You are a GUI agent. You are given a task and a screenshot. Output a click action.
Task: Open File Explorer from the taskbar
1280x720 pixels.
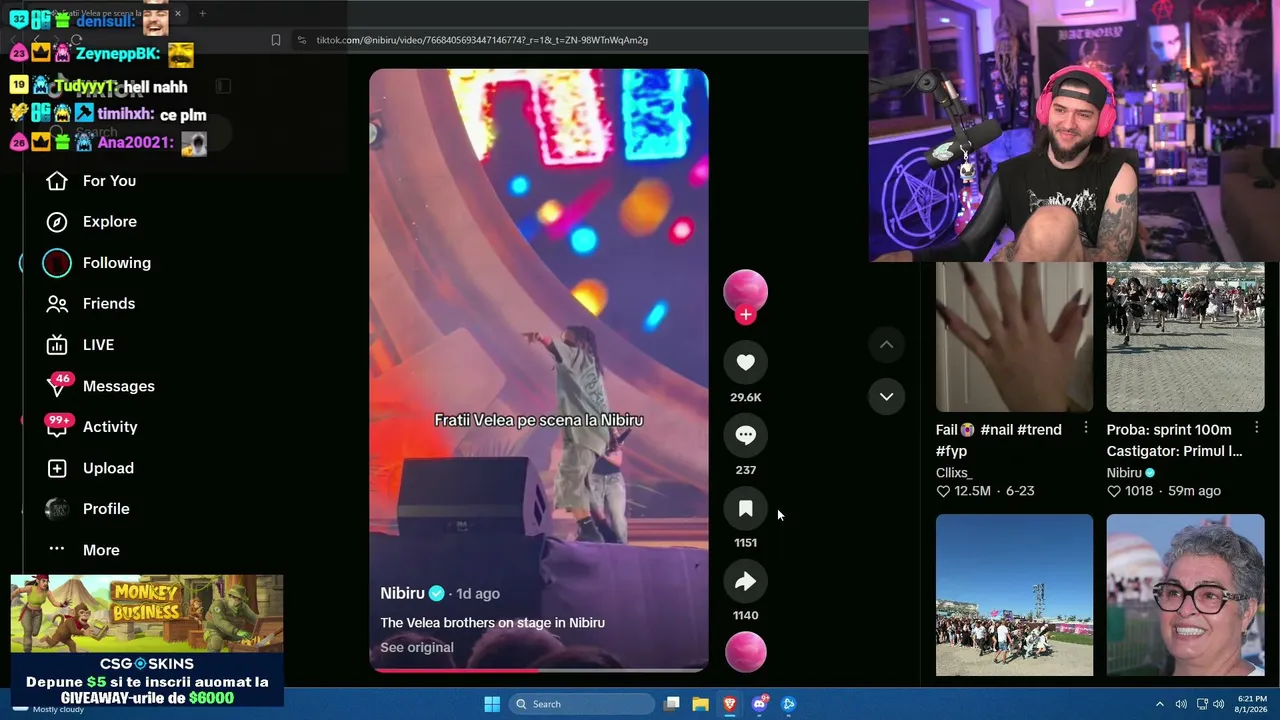(x=701, y=704)
